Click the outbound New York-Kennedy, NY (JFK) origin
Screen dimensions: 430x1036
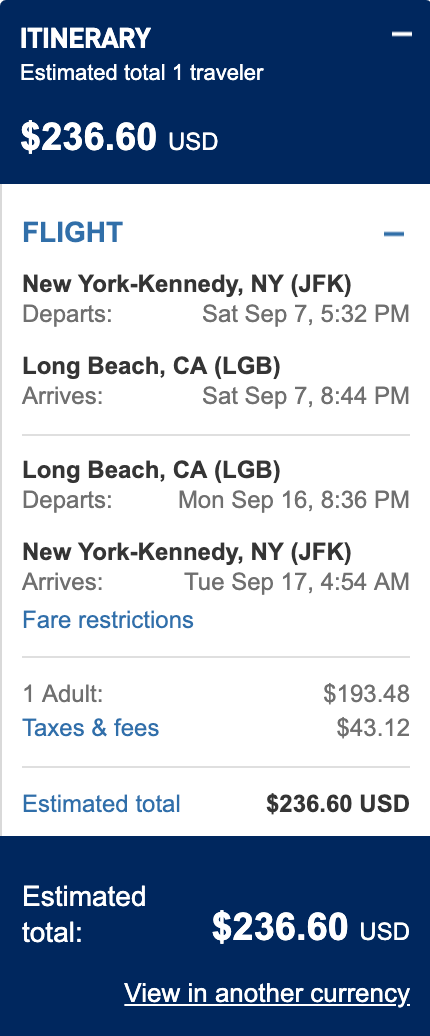click(x=187, y=284)
